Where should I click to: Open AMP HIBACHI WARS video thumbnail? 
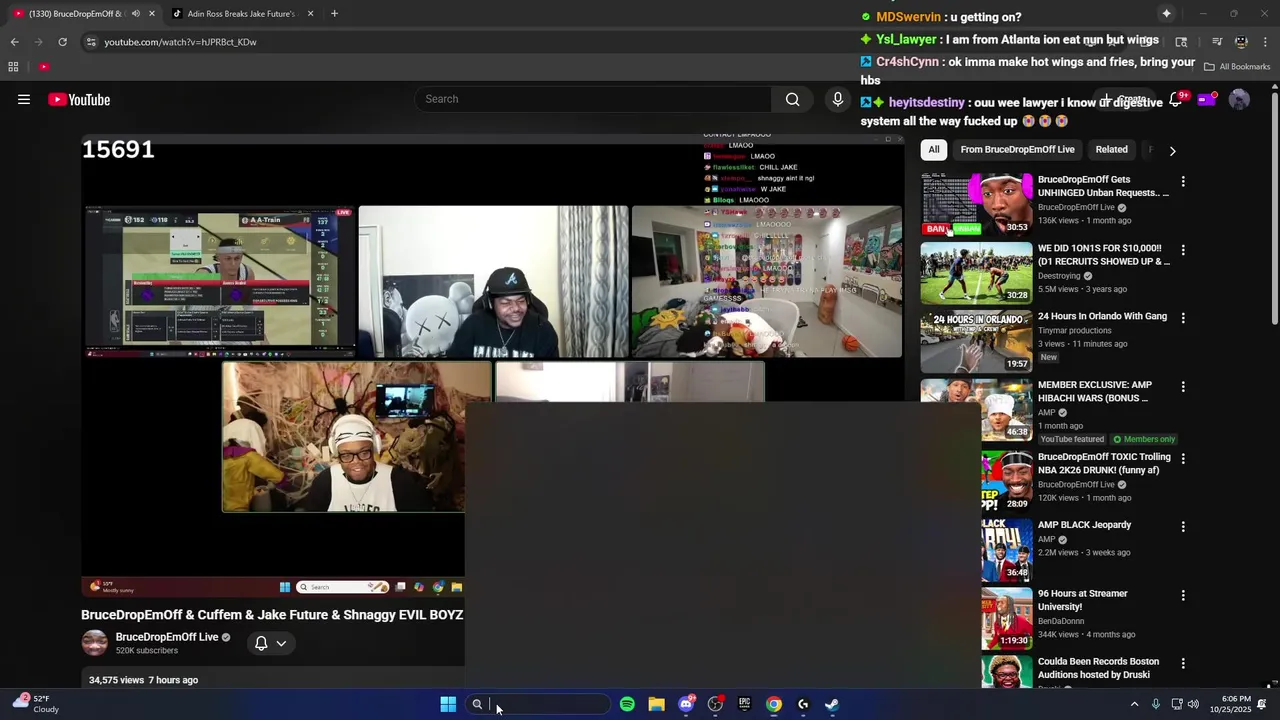click(976, 409)
